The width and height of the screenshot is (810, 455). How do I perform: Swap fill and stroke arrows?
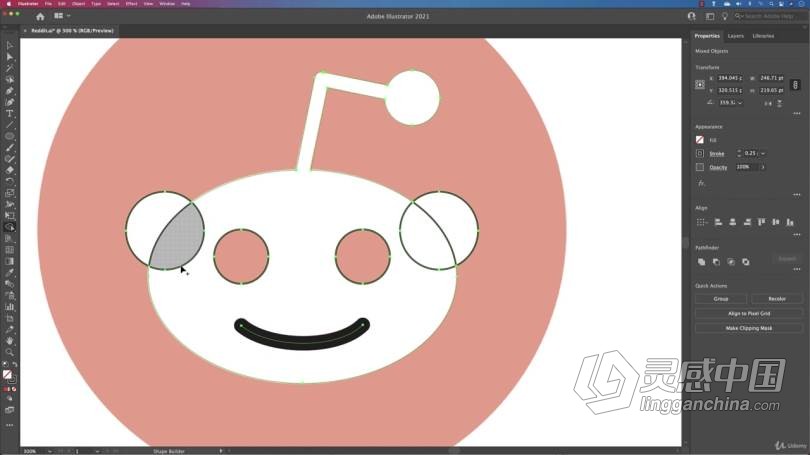[x=14, y=365]
